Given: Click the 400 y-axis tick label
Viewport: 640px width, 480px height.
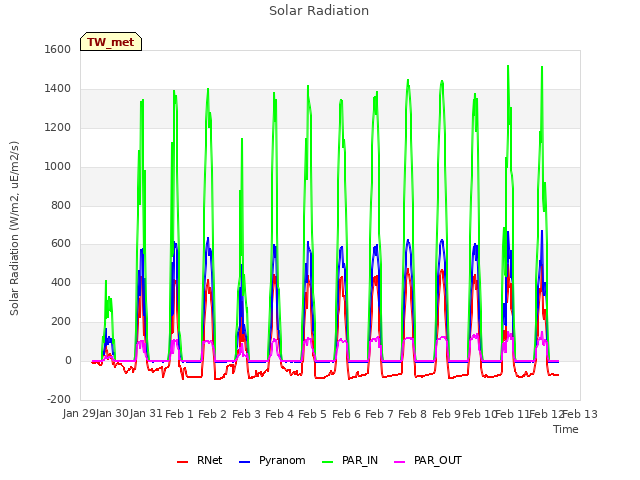Looking at the screenshot, I should coord(61,283).
